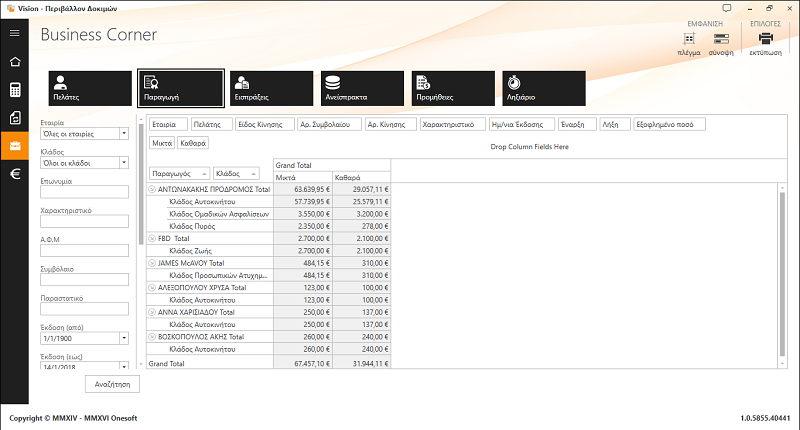Click the euro icon in the sidebar

tap(15, 175)
